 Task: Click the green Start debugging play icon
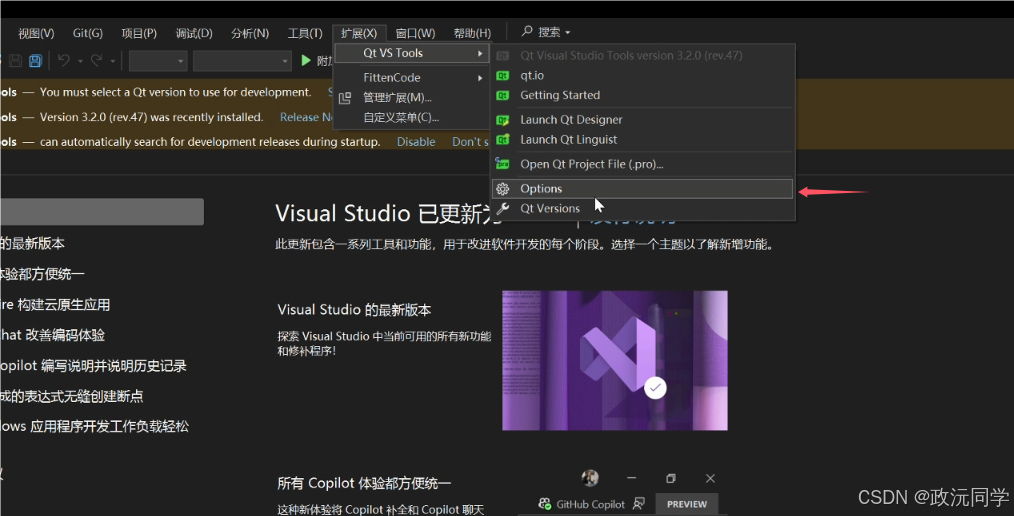click(x=306, y=61)
